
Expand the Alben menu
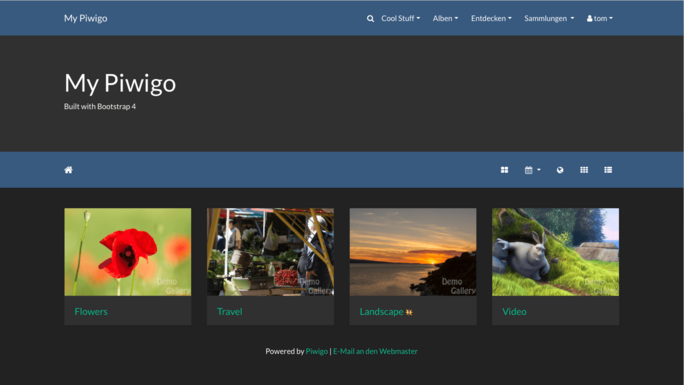445,18
